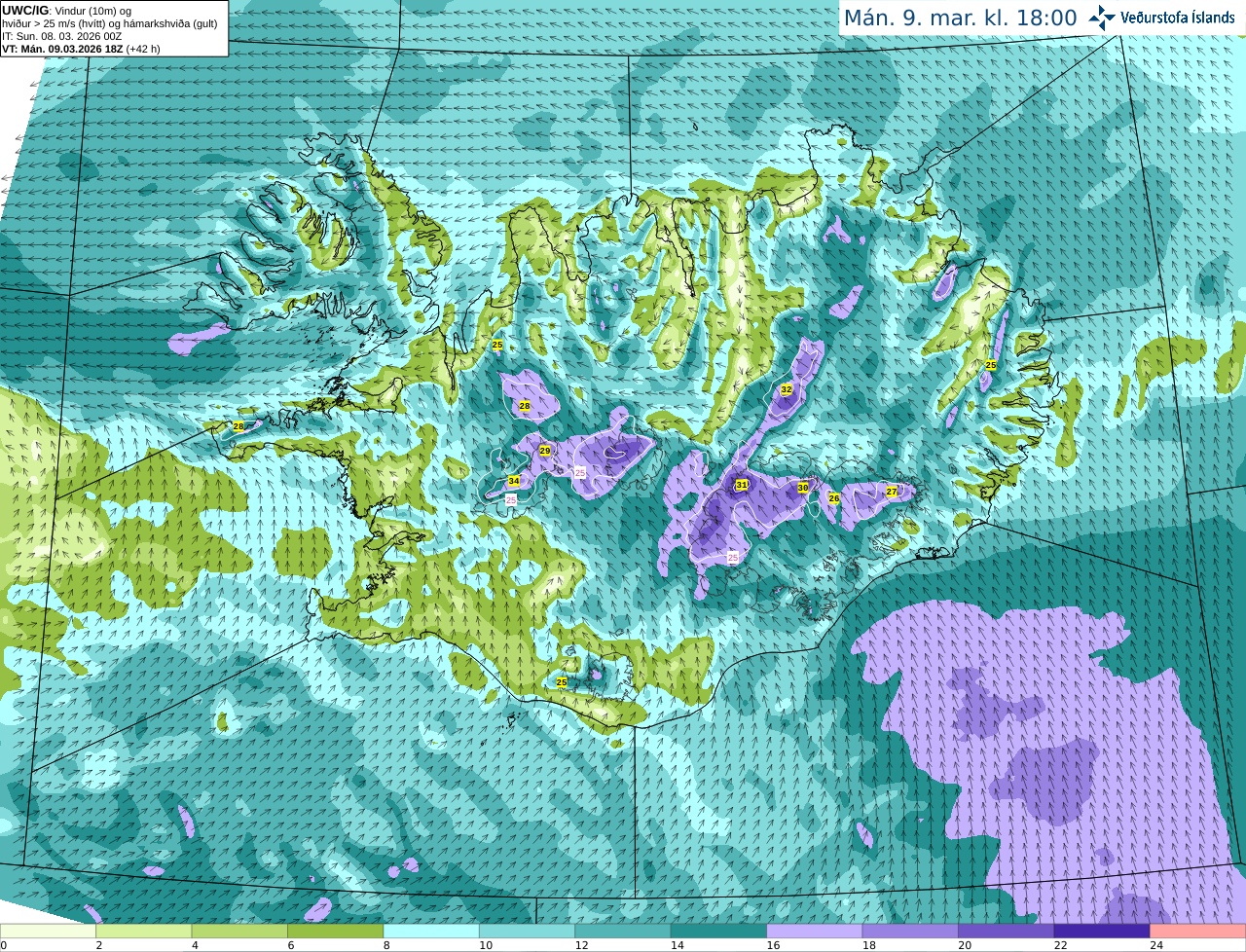Select the 4–6 m/s legend color swatch

239,931
